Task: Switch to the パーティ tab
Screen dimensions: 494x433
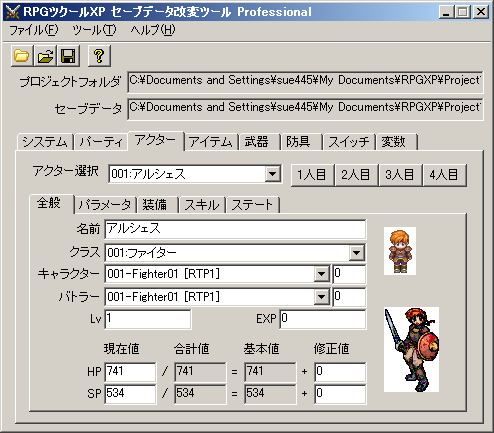Action: (101, 142)
